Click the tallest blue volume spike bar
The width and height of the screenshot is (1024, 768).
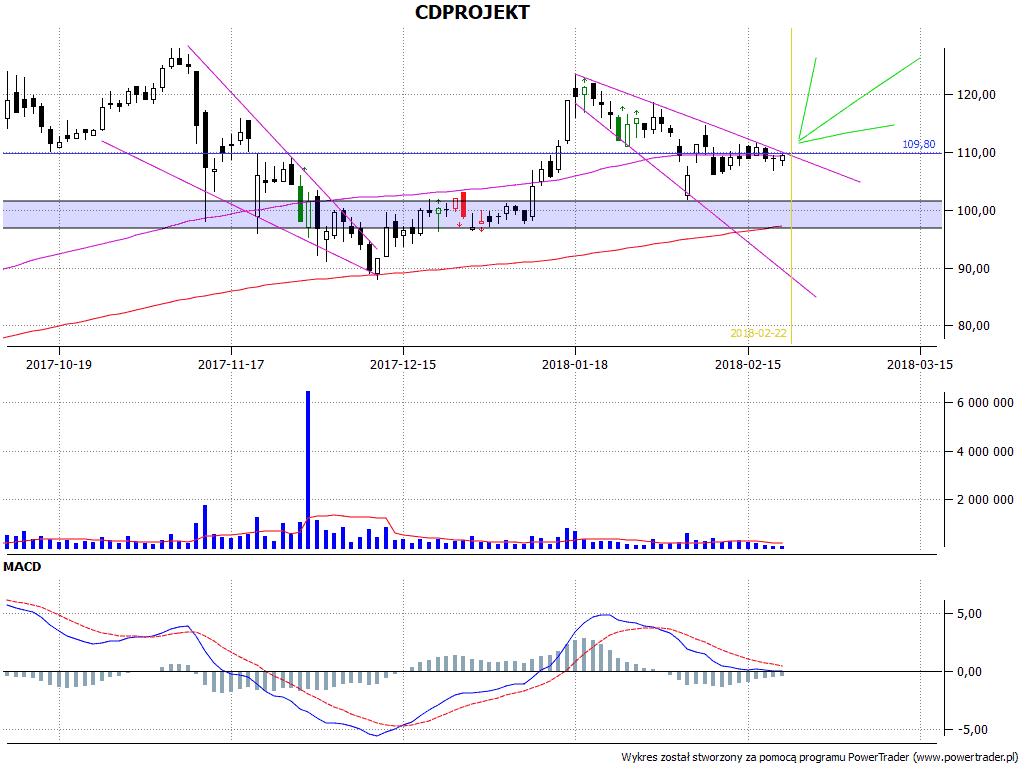click(308, 470)
